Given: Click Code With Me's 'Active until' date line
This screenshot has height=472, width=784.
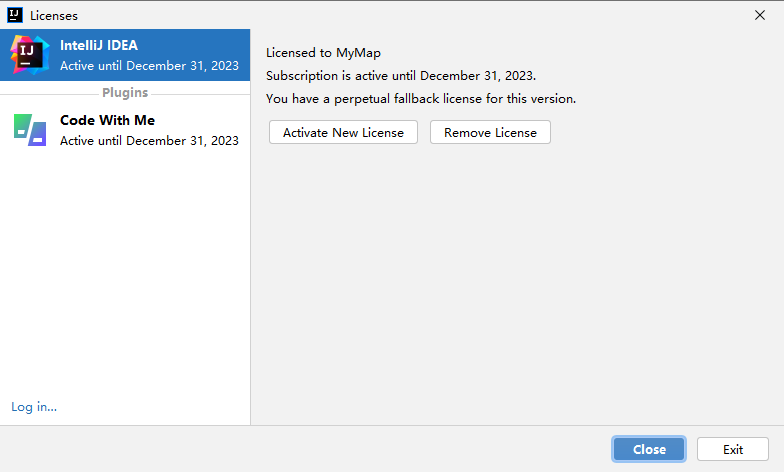Looking at the screenshot, I should pos(149,141).
